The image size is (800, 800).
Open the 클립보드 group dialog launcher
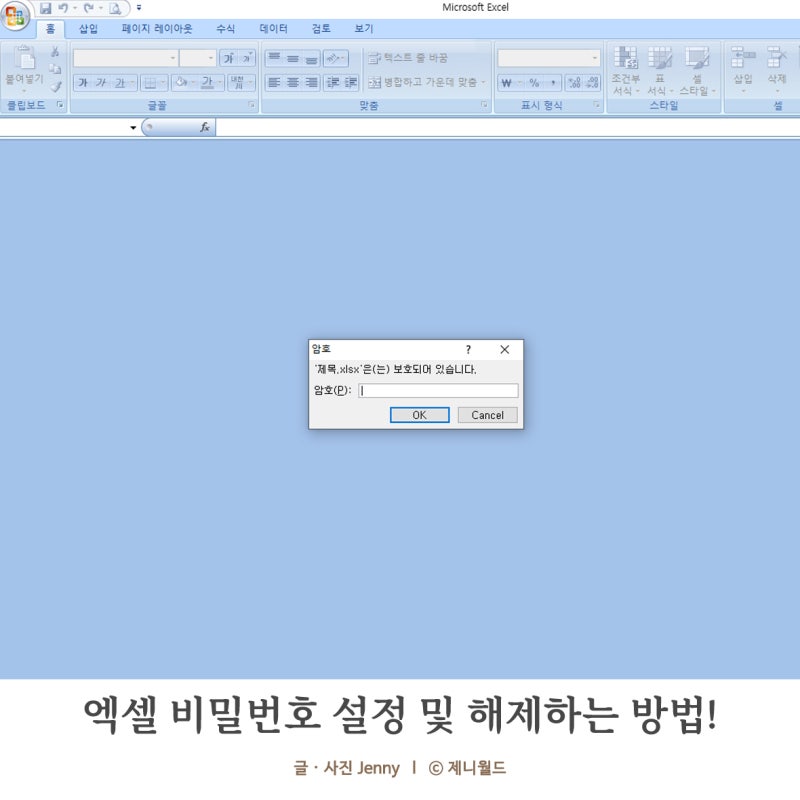(x=60, y=105)
